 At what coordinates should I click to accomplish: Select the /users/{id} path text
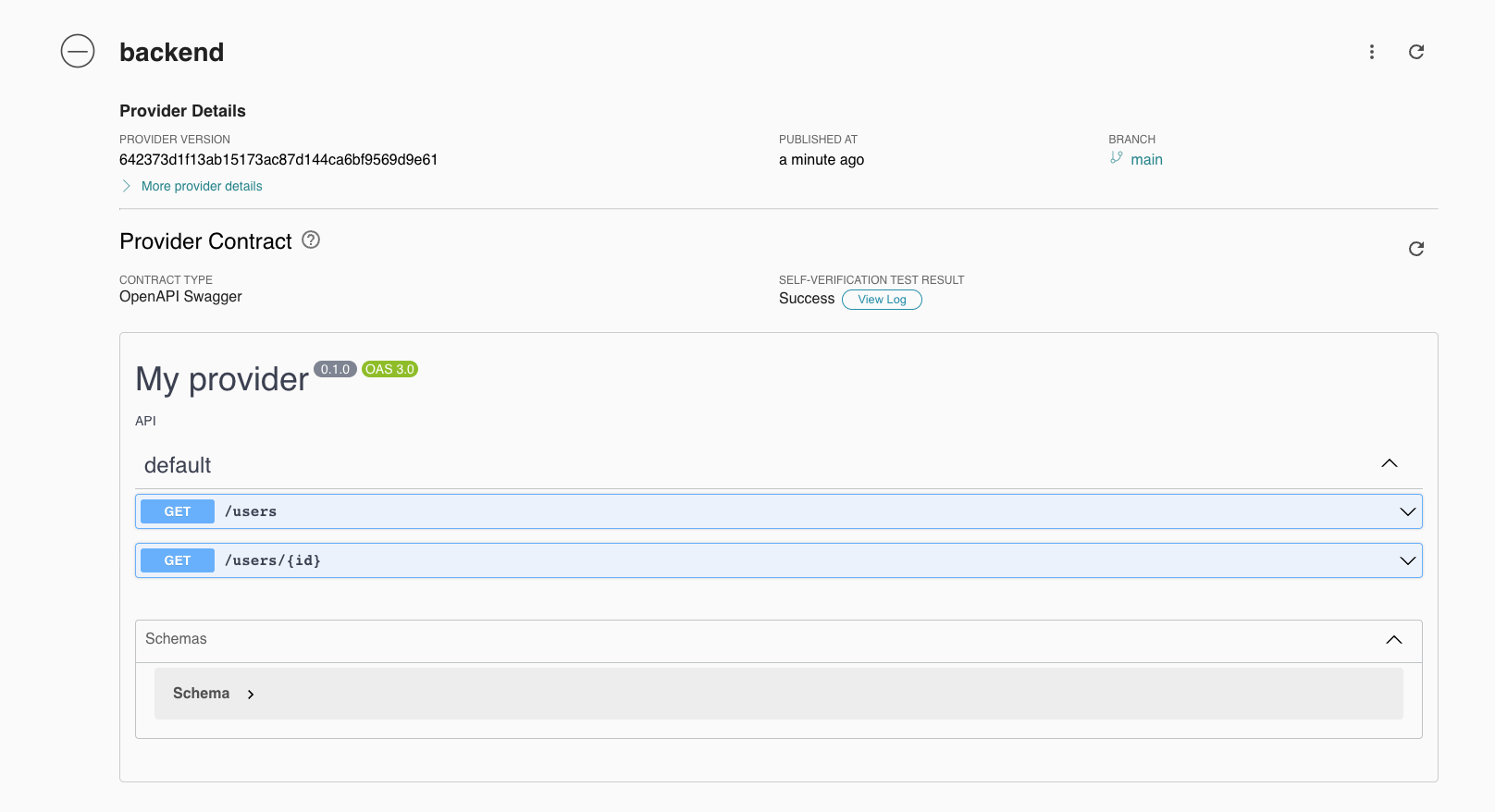pyautogui.click(x=273, y=560)
